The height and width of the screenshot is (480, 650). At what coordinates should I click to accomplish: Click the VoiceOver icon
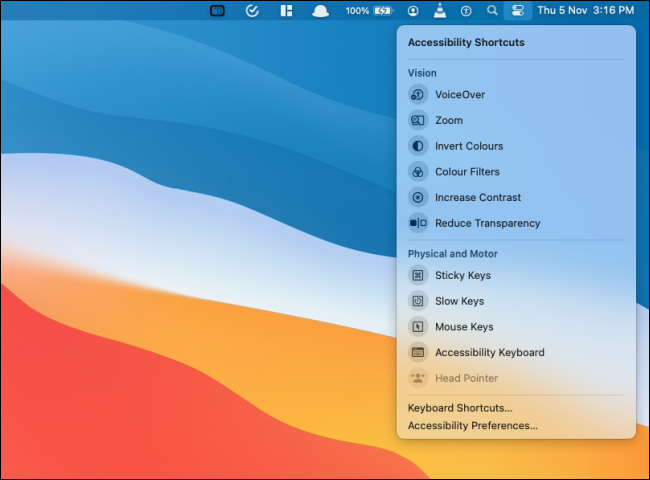(418, 95)
